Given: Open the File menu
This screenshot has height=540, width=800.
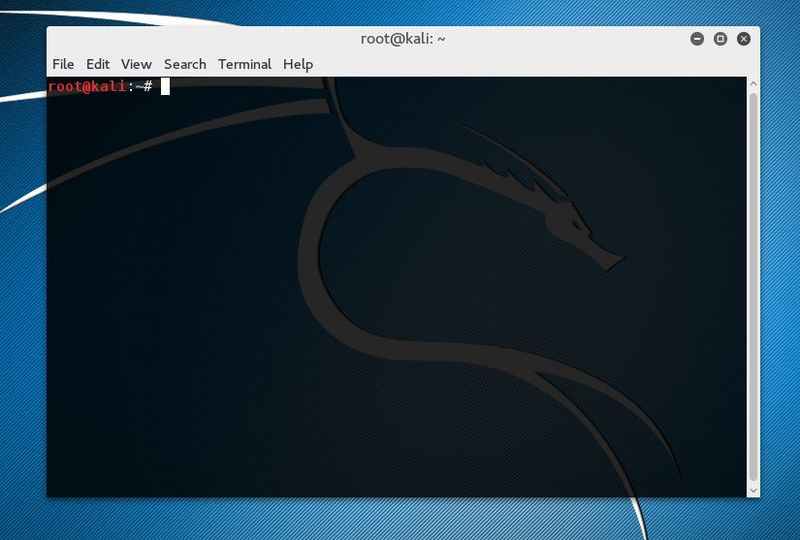Looking at the screenshot, I should tap(63, 64).
